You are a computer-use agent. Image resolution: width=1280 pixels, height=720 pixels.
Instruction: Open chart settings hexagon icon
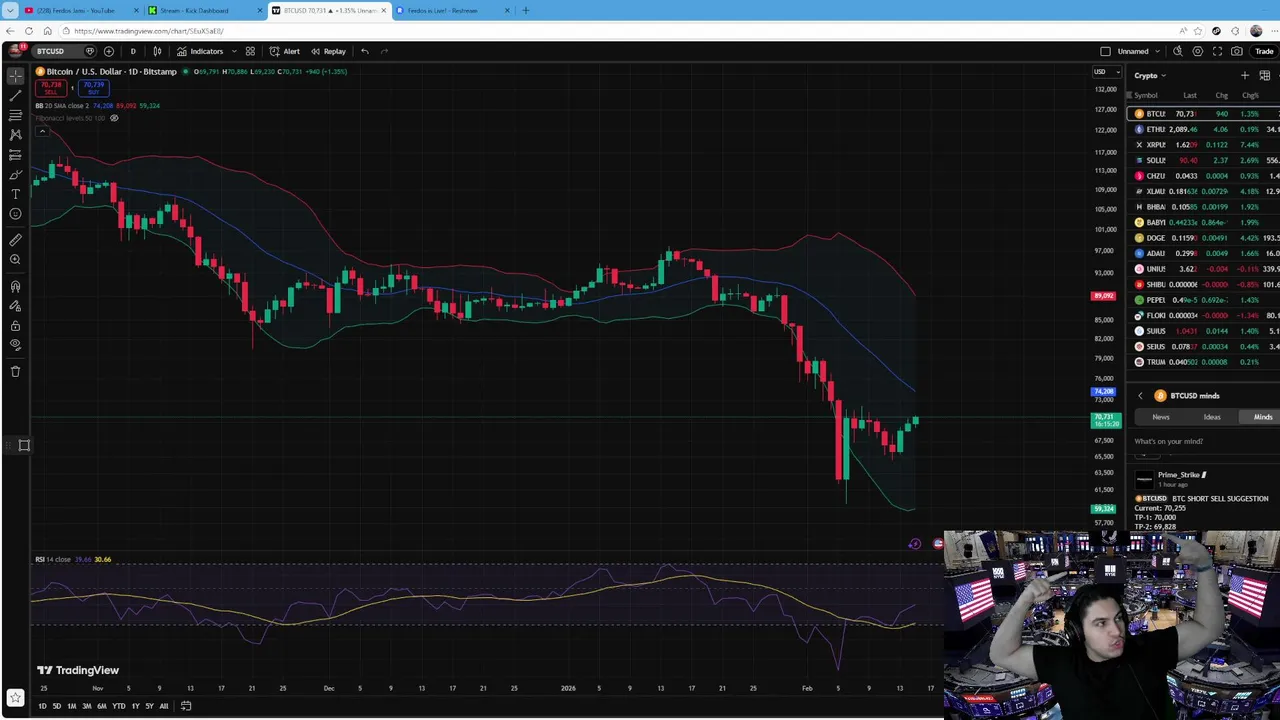(1198, 51)
